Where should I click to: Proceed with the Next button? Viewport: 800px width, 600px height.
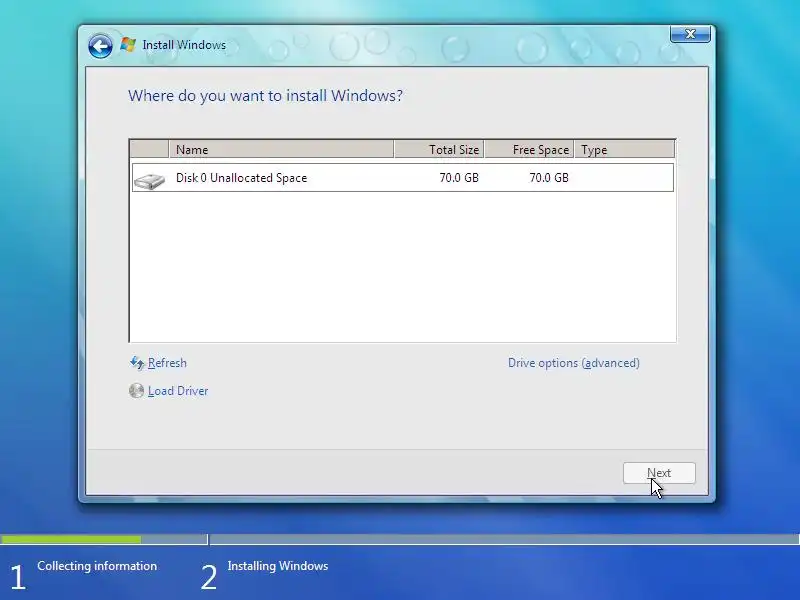point(659,473)
